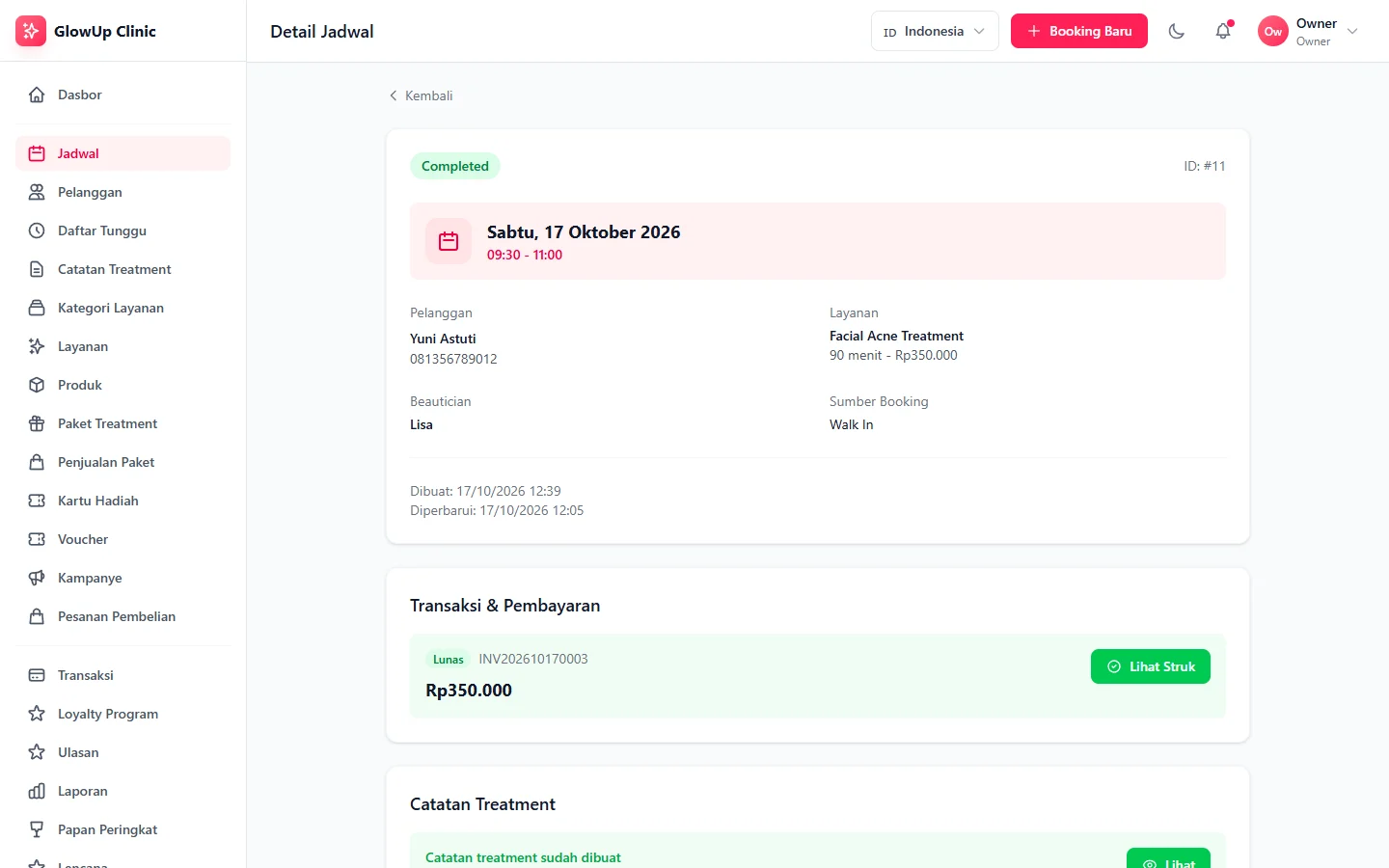Open Catatan Treatment sidebar item
The width and height of the screenshot is (1389, 868).
coord(123,269)
